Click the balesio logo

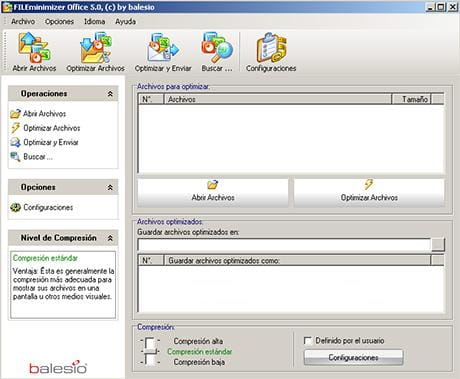58,367
